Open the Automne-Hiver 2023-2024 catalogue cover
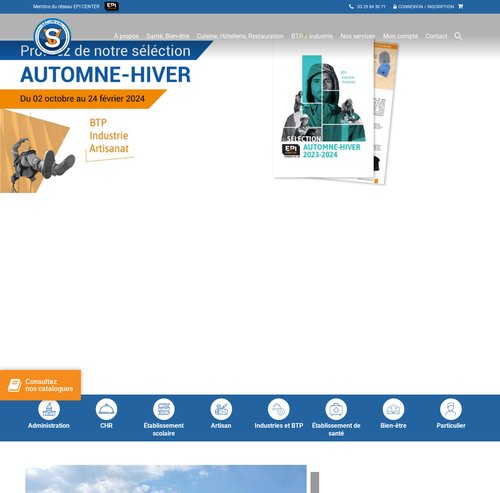The height and width of the screenshot is (493, 500). pyautogui.click(x=323, y=110)
